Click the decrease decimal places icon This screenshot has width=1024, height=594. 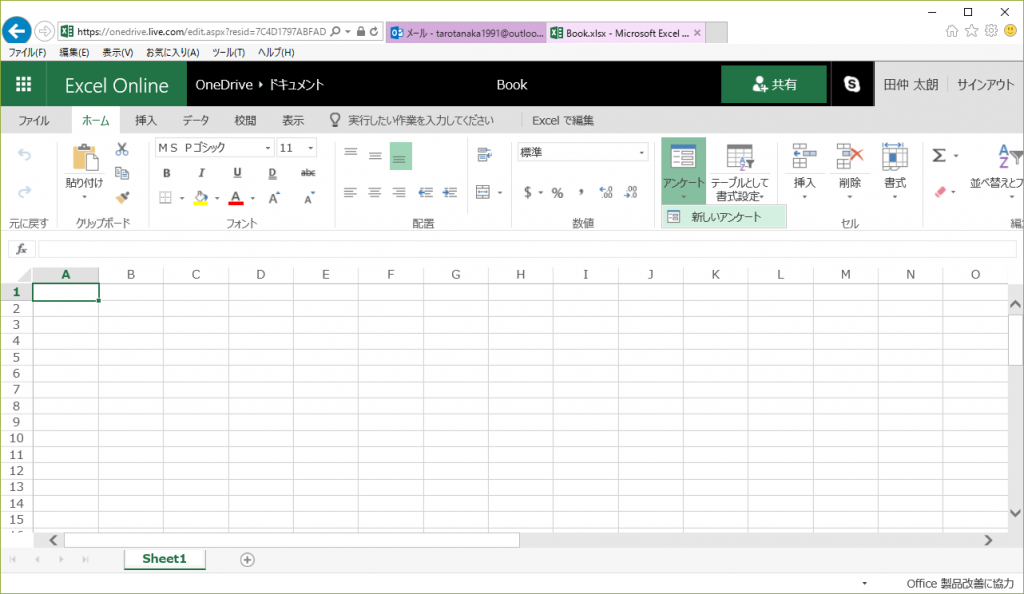click(631, 193)
